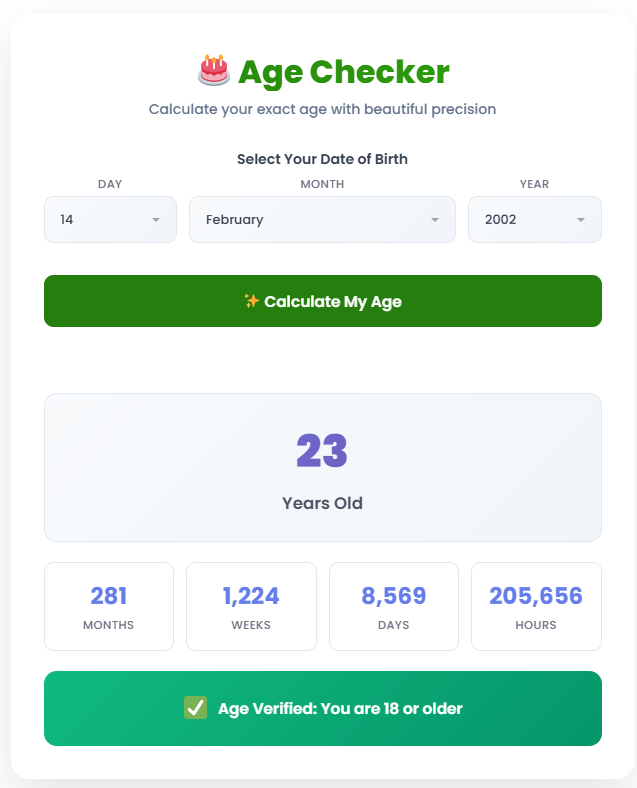Open the Month dropdown showing February
The image size is (637, 788).
point(323,220)
